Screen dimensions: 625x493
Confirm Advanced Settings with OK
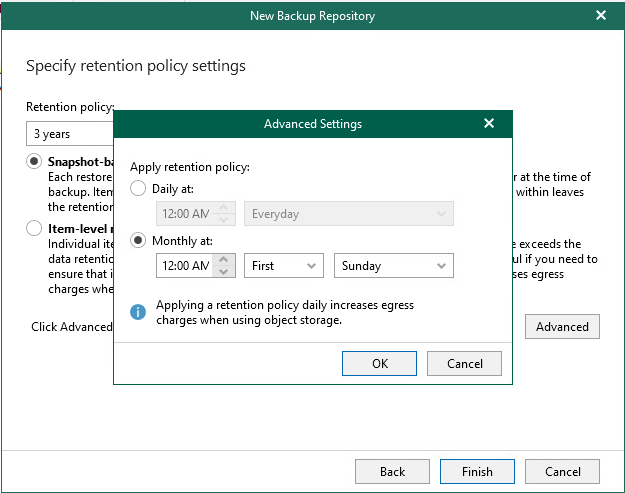[x=379, y=363]
